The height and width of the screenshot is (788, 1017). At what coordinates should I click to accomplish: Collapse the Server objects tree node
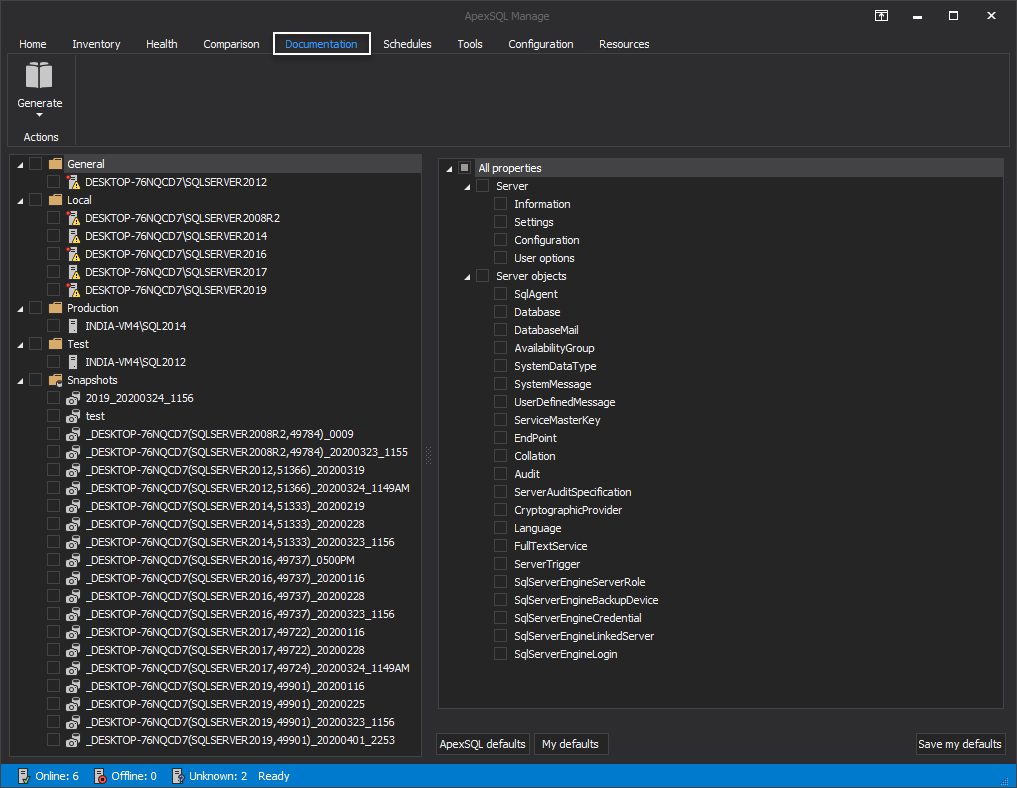tap(467, 277)
